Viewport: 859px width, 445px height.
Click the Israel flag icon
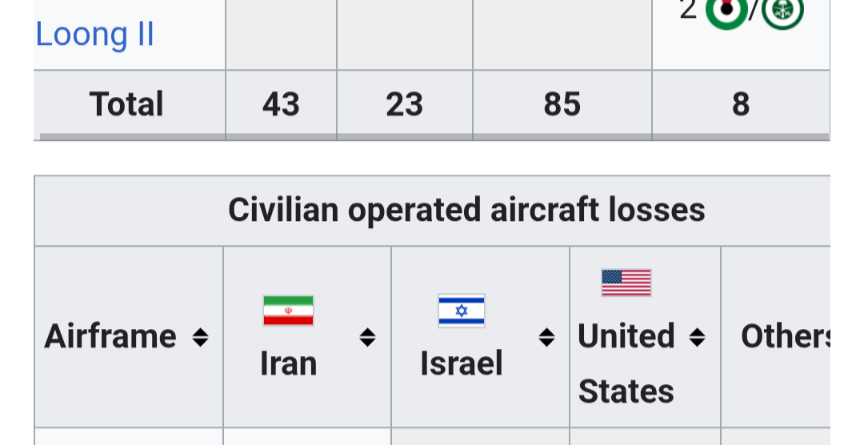(x=461, y=311)
